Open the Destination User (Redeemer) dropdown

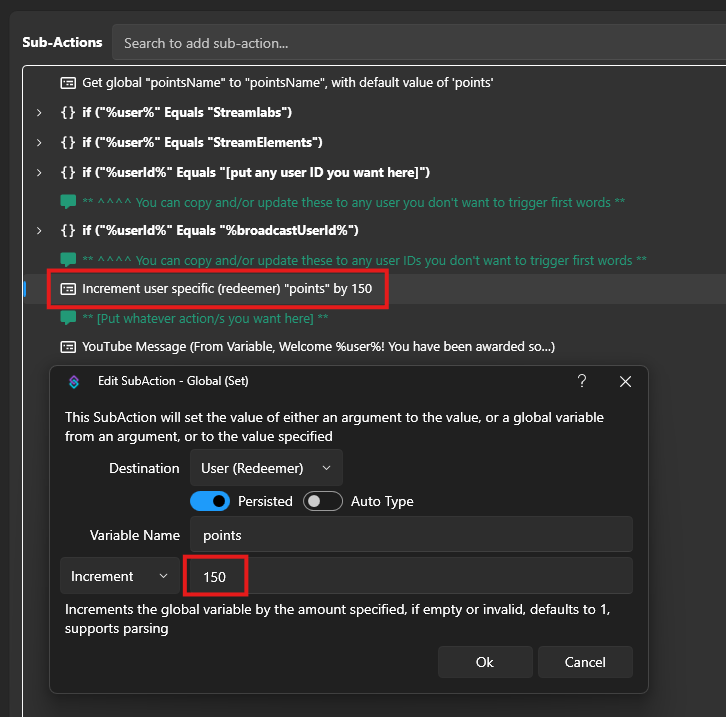coord(265,467)
